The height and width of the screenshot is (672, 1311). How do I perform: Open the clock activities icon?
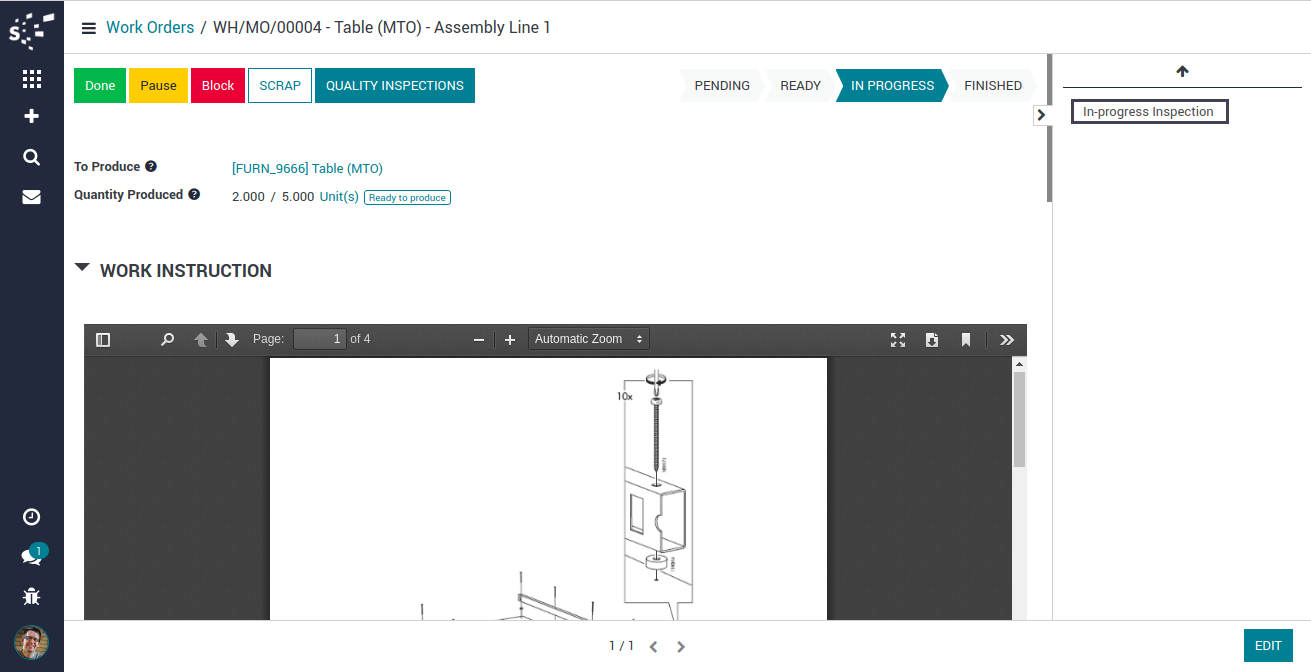click(31, 517)
